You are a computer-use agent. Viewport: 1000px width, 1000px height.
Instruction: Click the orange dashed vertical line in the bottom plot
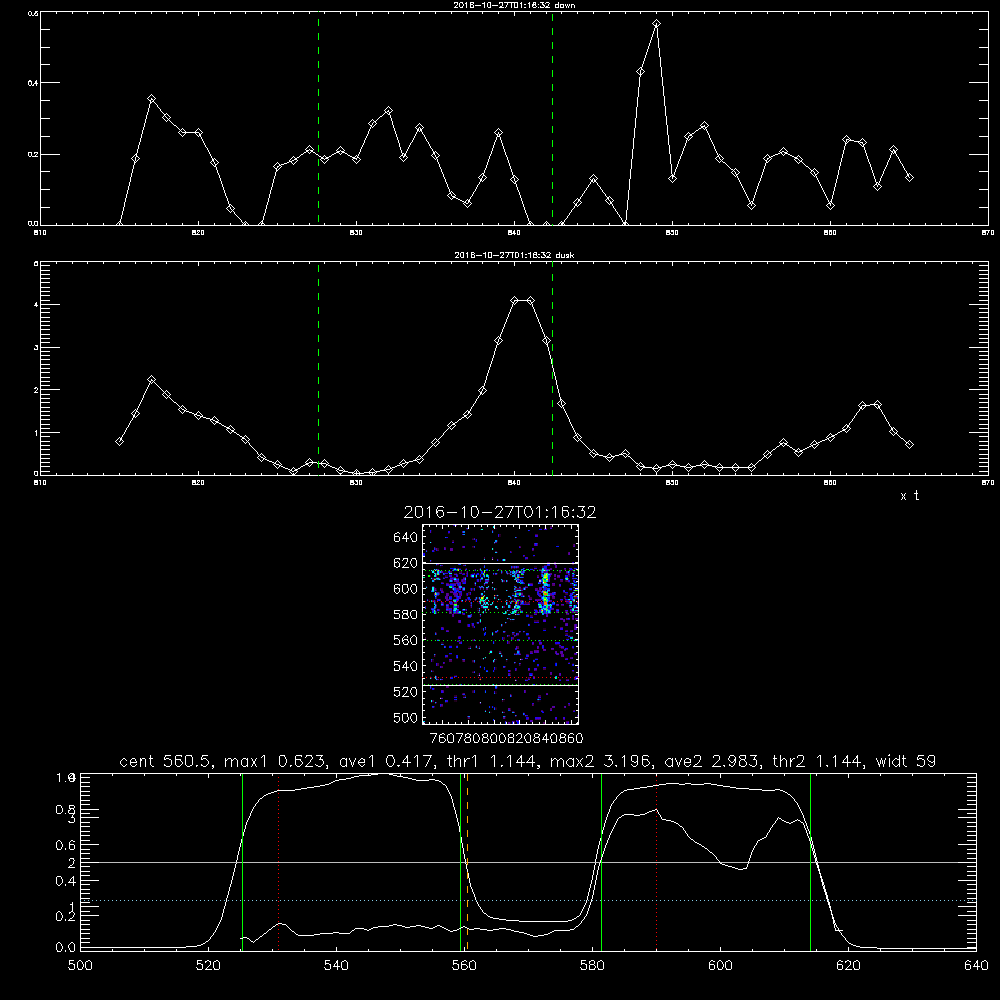tap(467, 862)
